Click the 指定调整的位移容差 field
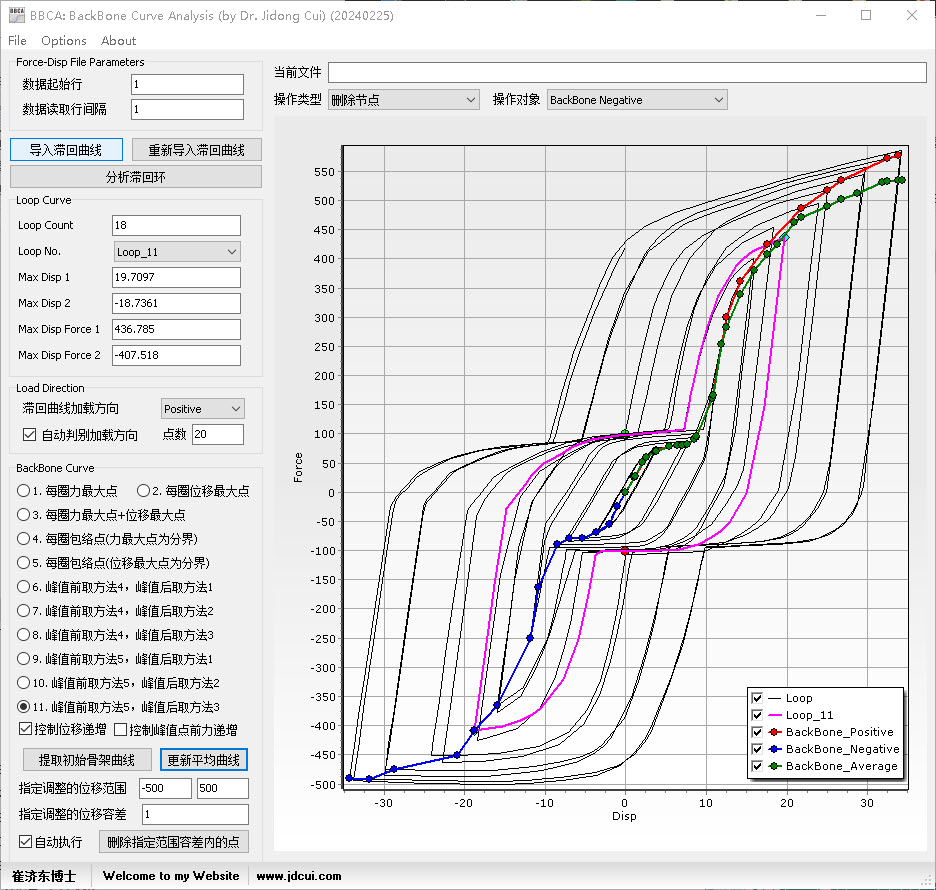The height and width of the screenshot is (890, 936). coord(195,814)
